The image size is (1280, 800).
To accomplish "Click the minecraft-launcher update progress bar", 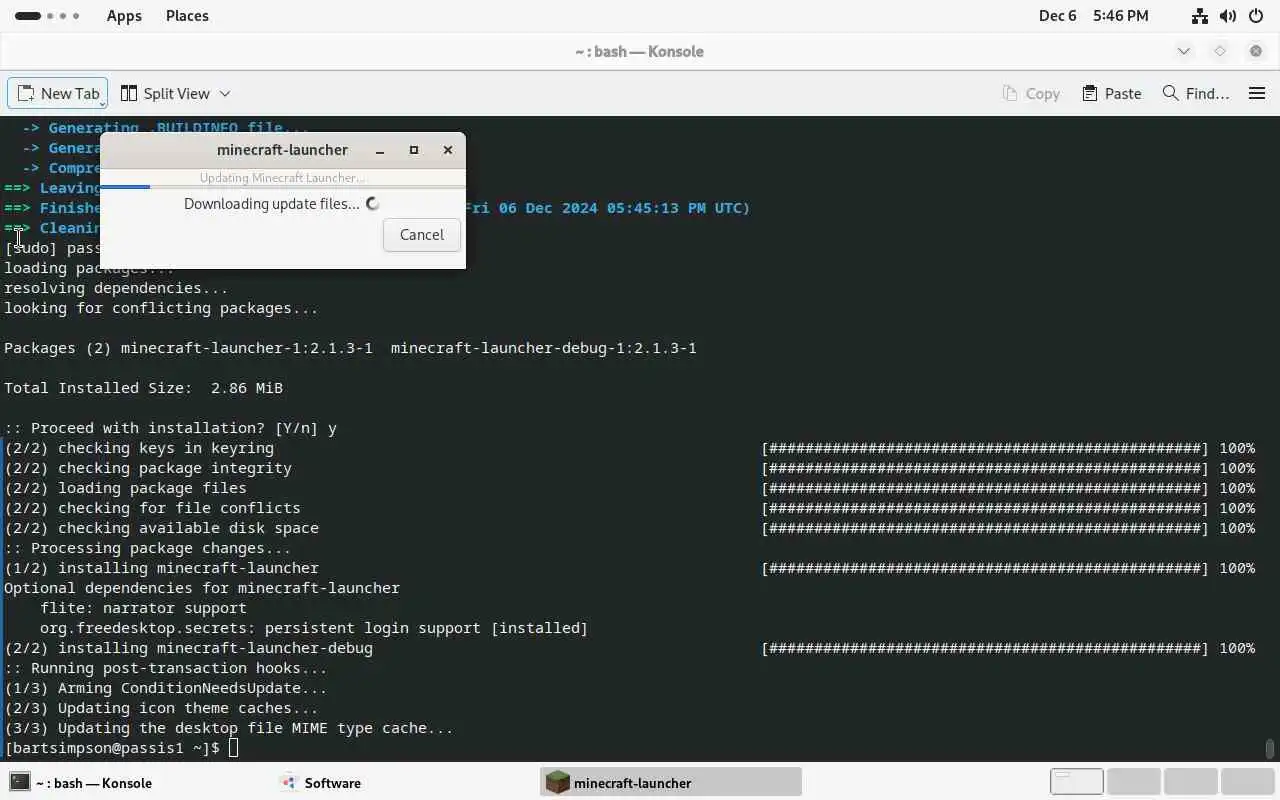I will 283,186.
